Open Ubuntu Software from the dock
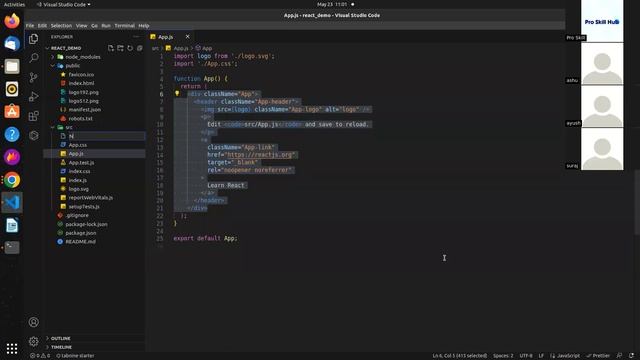640x360 pixels. pyautogui.click(x=12, y=111)
